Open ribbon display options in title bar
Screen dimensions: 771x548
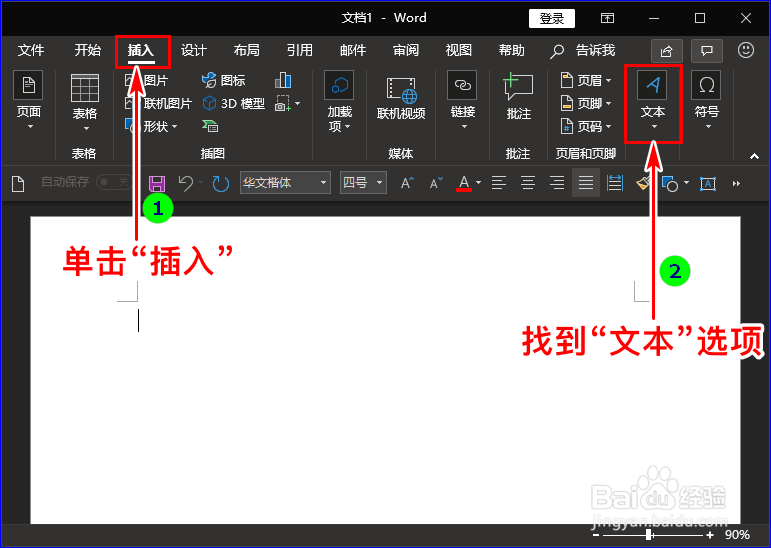[607, 19]
